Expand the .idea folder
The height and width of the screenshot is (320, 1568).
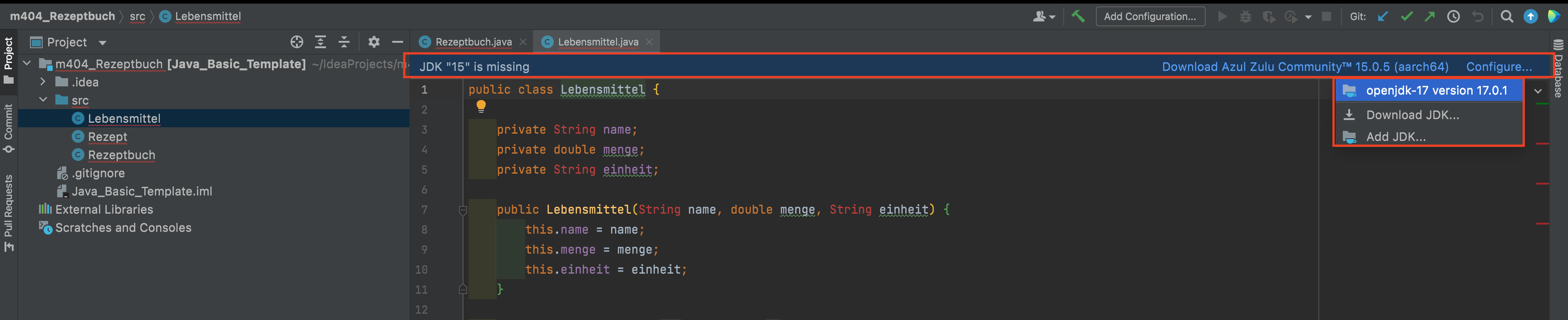point(43,82)
